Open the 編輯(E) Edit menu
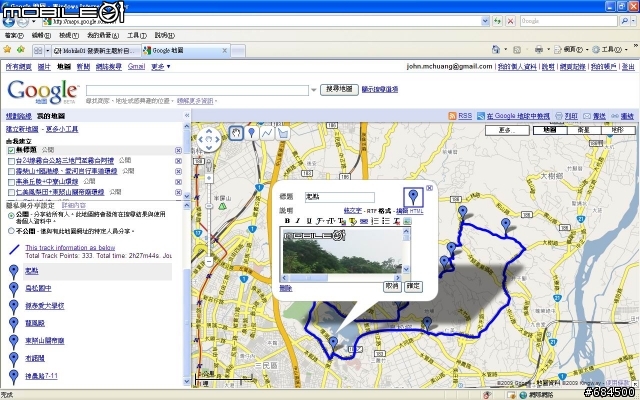Screen dimensions: 640x400 click(x=41, y=36)
